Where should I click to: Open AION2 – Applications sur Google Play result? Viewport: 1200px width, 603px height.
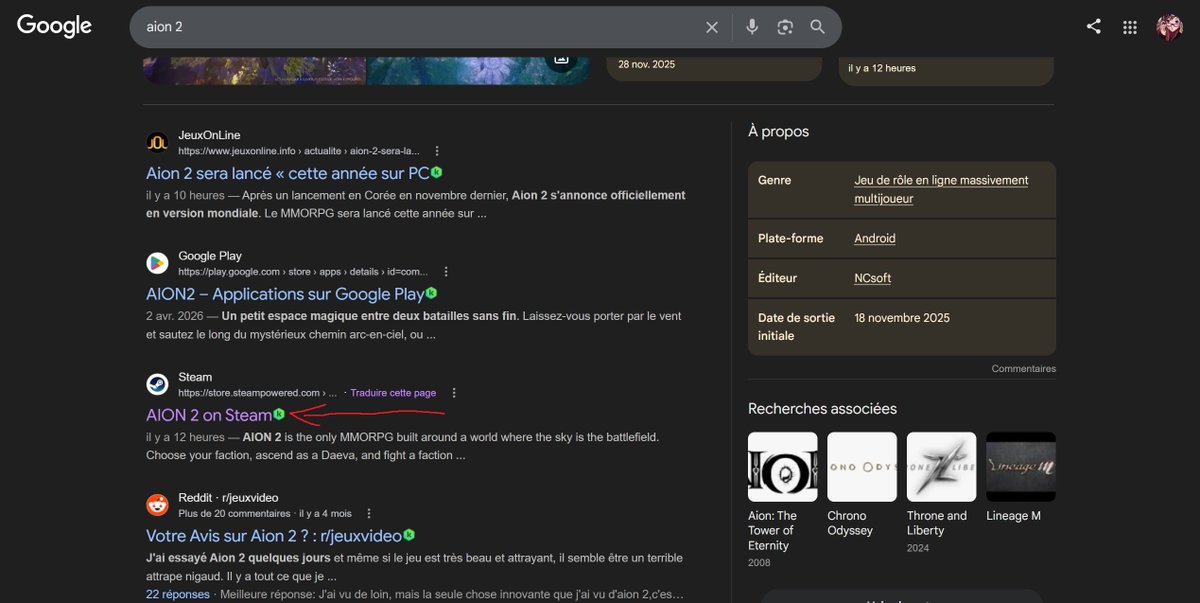pos(285,295)
